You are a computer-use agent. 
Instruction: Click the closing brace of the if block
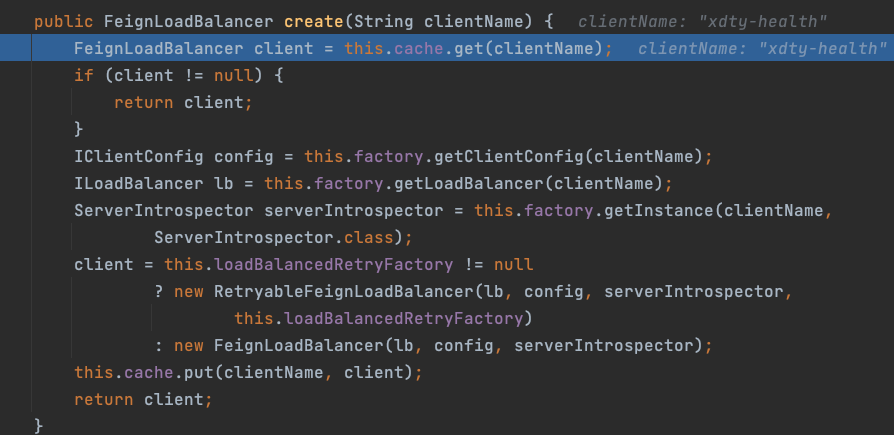pos(79,129)
